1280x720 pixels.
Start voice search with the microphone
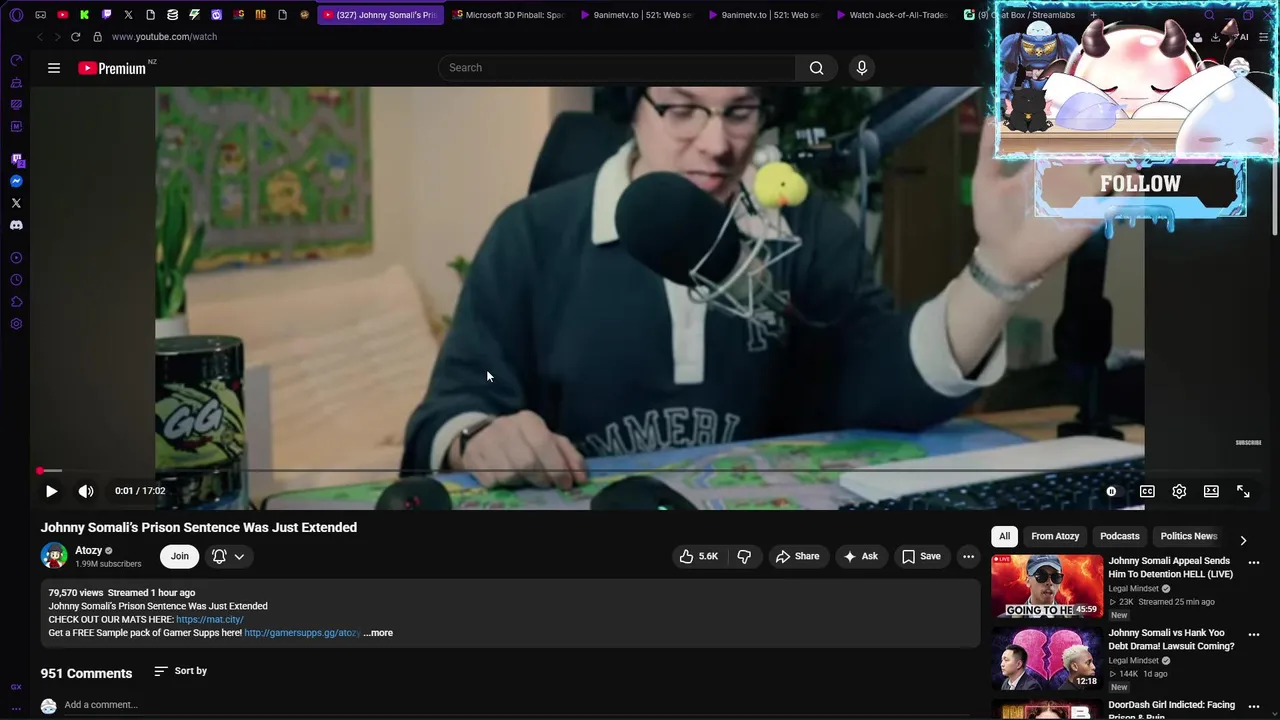point(862,68)
